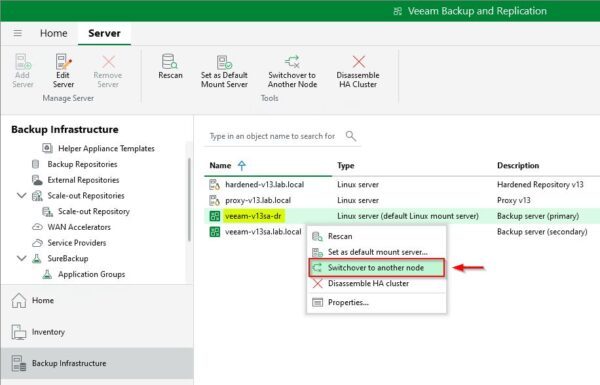Select Application Groups tree item
The image size is (600, 385).
[91, 274]
